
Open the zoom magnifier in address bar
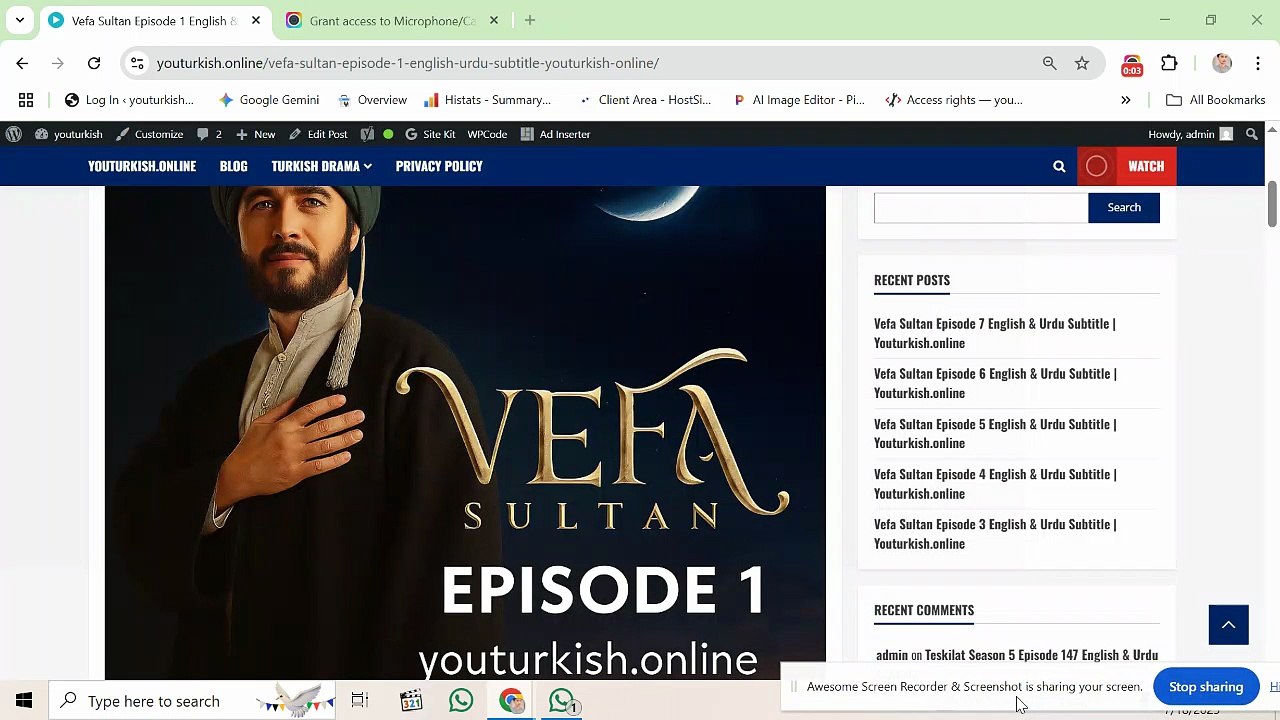(1049, 63)
